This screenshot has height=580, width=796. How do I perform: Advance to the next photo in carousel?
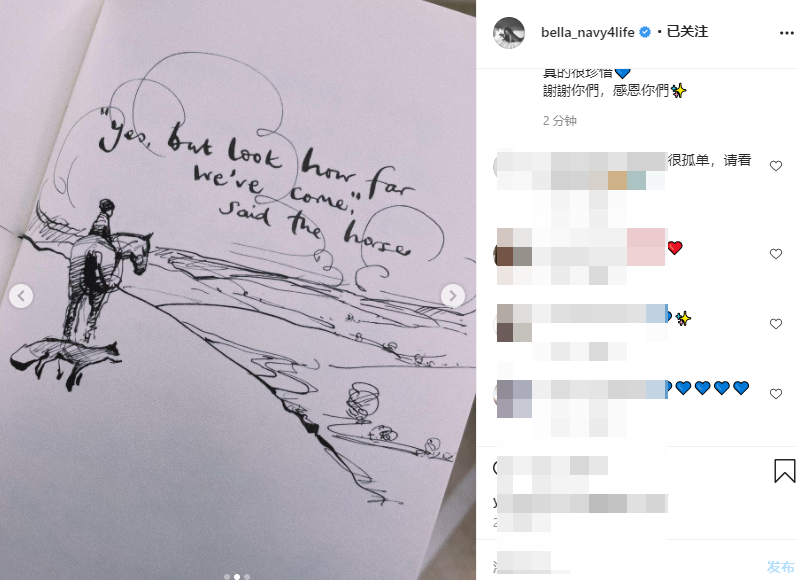(453, 296)
